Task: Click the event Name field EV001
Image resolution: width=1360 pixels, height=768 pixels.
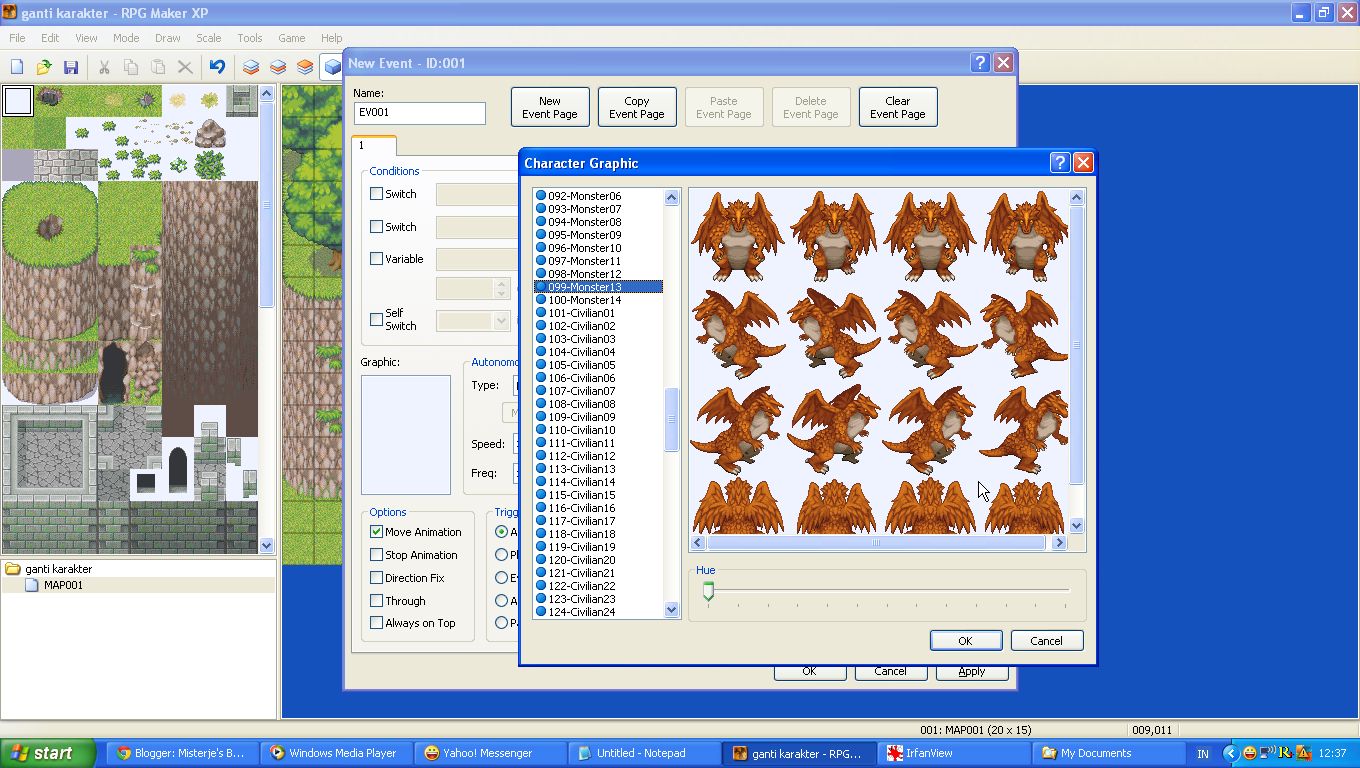Action: pyautogui.click(x=420, y=113)
